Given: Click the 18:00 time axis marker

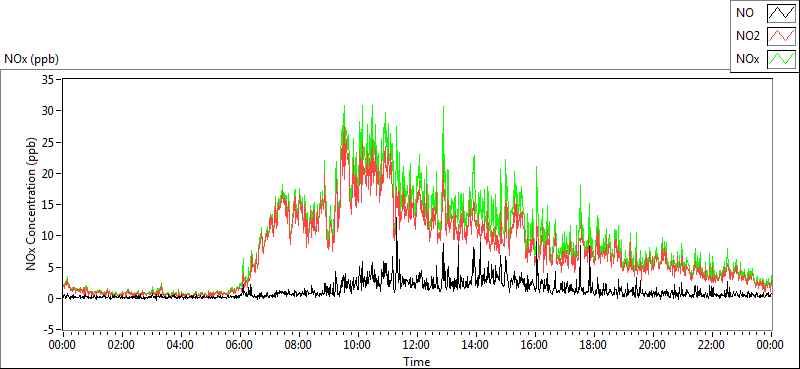Looking at the screenshot, I should click(x=593, y=345).
